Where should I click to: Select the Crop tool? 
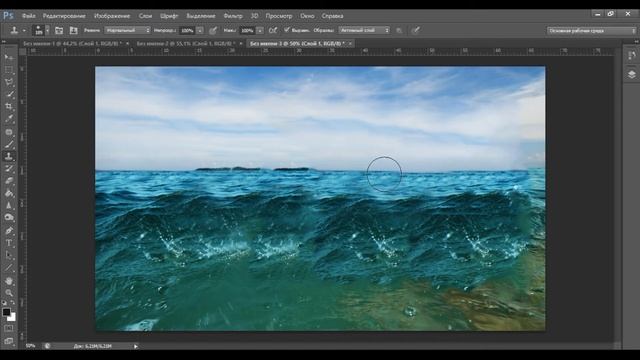tap(9, 107)
